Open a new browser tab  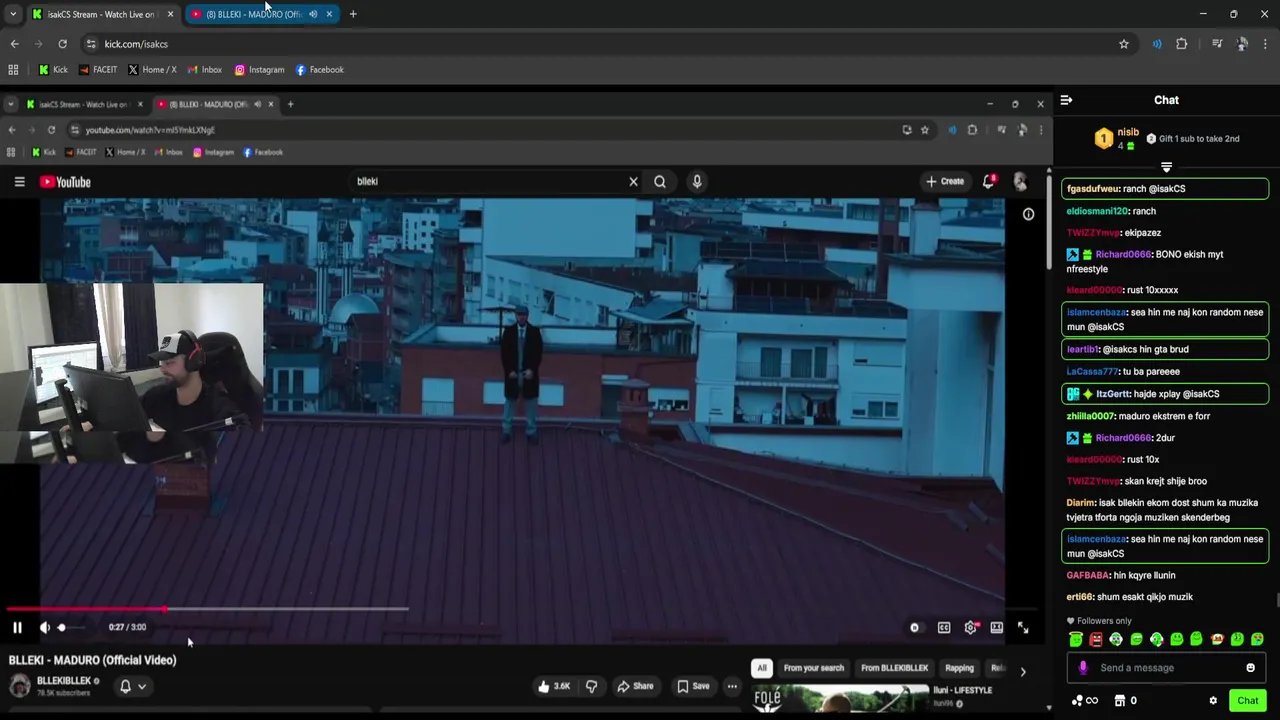[x=353, y=14]
